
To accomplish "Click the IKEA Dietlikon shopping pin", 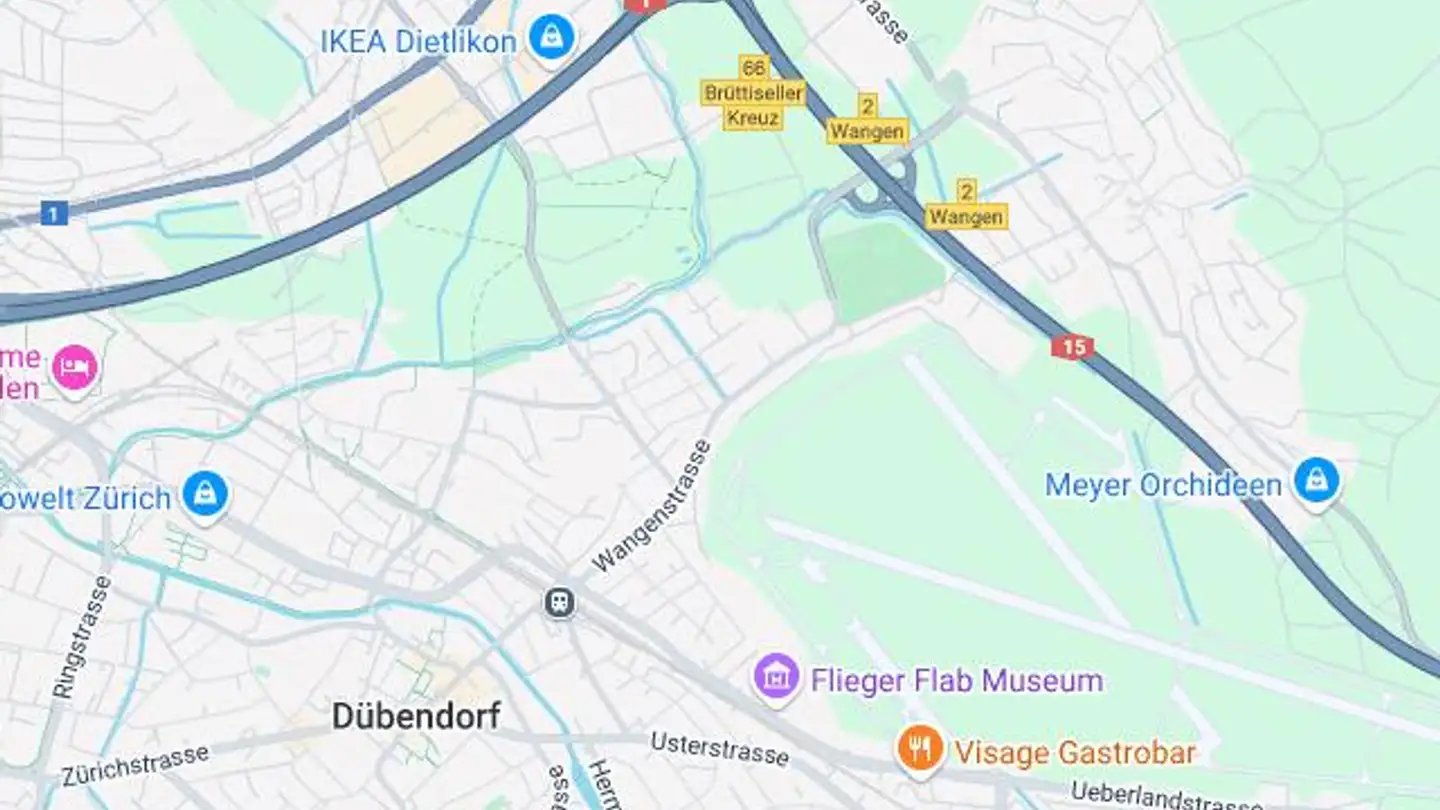I will (552, 39).
